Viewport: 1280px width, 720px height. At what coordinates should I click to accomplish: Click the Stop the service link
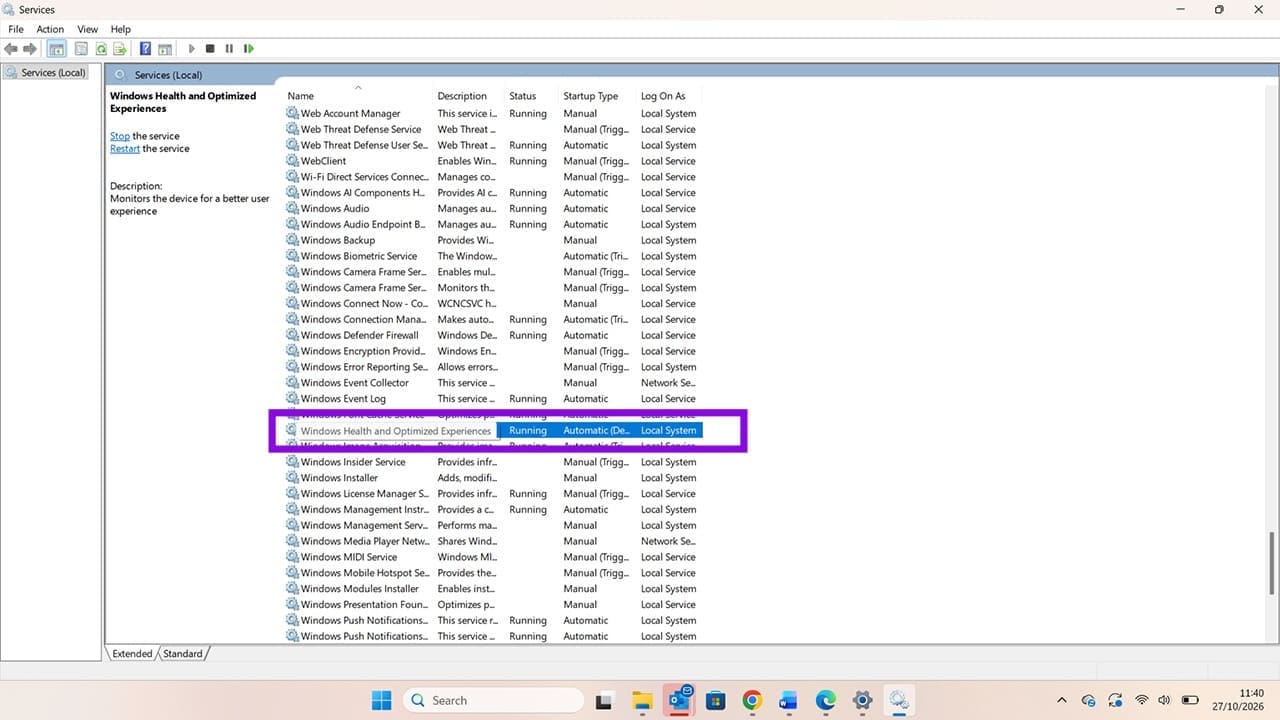(120, 136)
